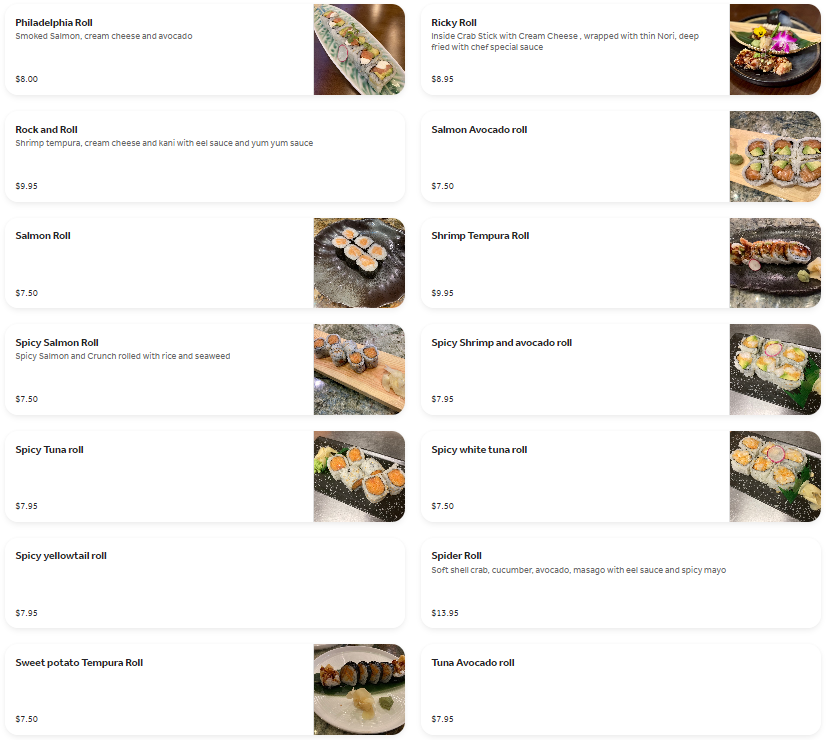Image resolution: width=826 pixels, height=740 pixels.
Task: Open the Rock and Roll item title
Action: pos(46,130)
